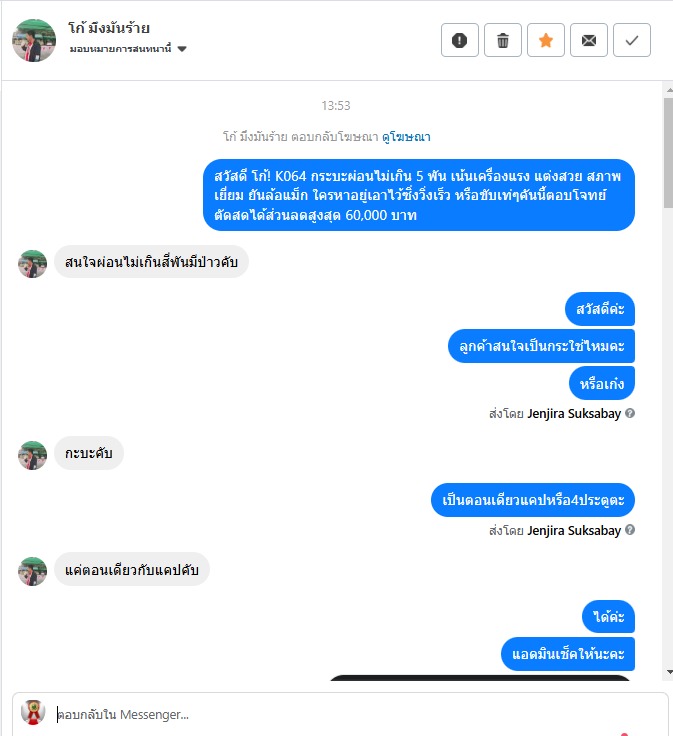This screenshot has height=736, width=673.
Task: Mark conversation unread with envelope icon
Action: [589, 40]
